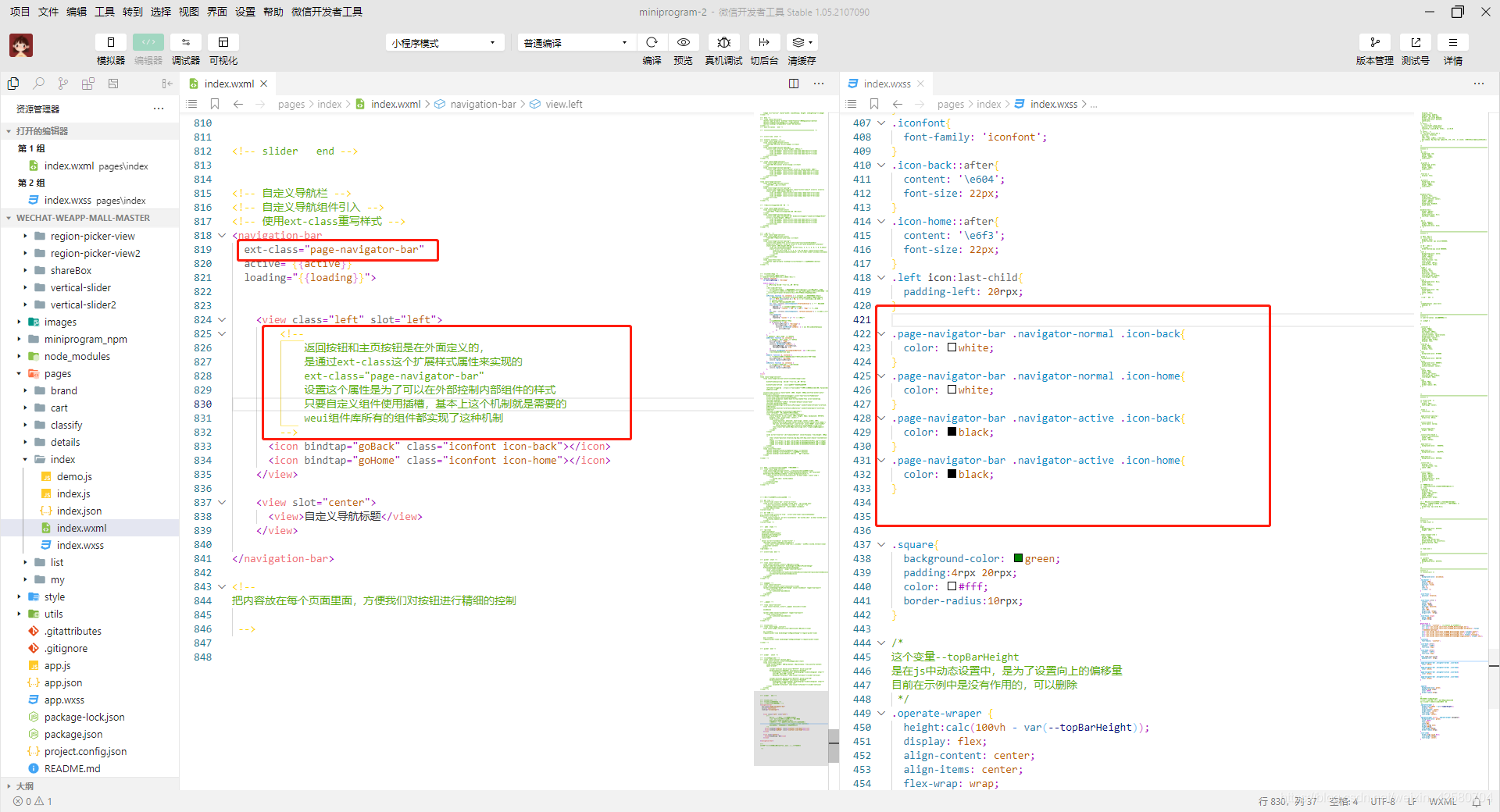Open the test account (测试号) icon

[x=1416, y=42]
